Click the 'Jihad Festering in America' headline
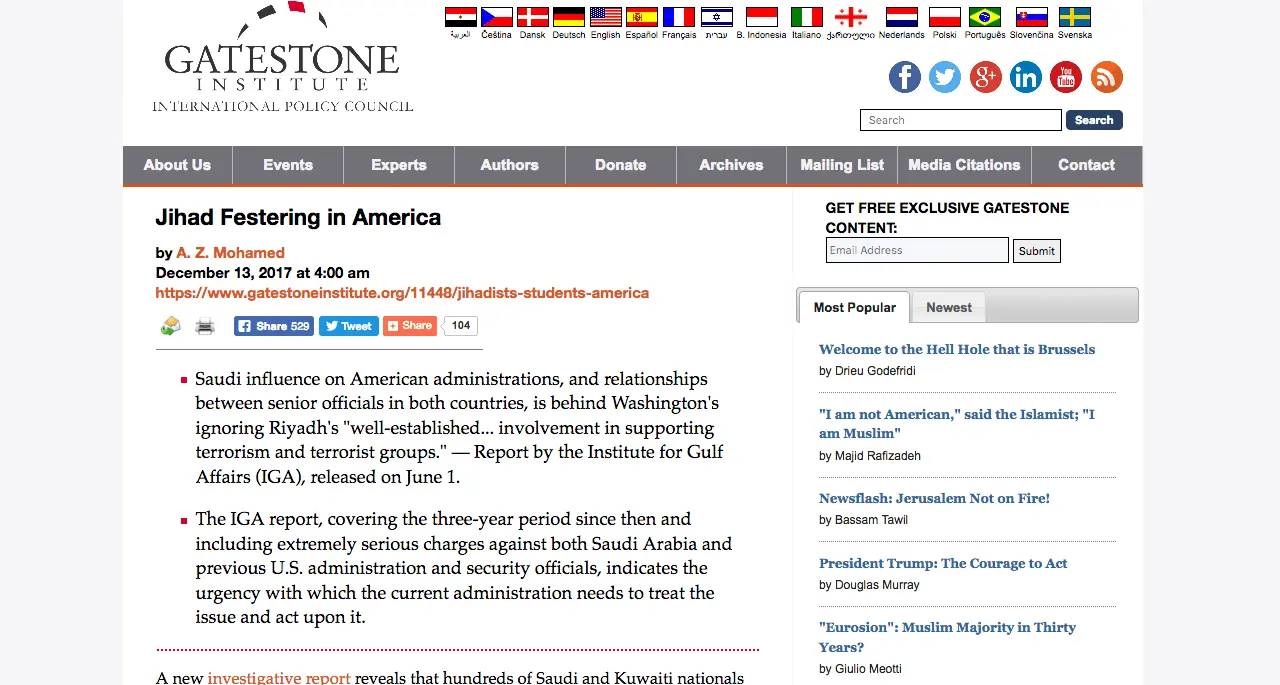Image resolution: width=1280 pixels, height=685 pixels. coord(298,217)
